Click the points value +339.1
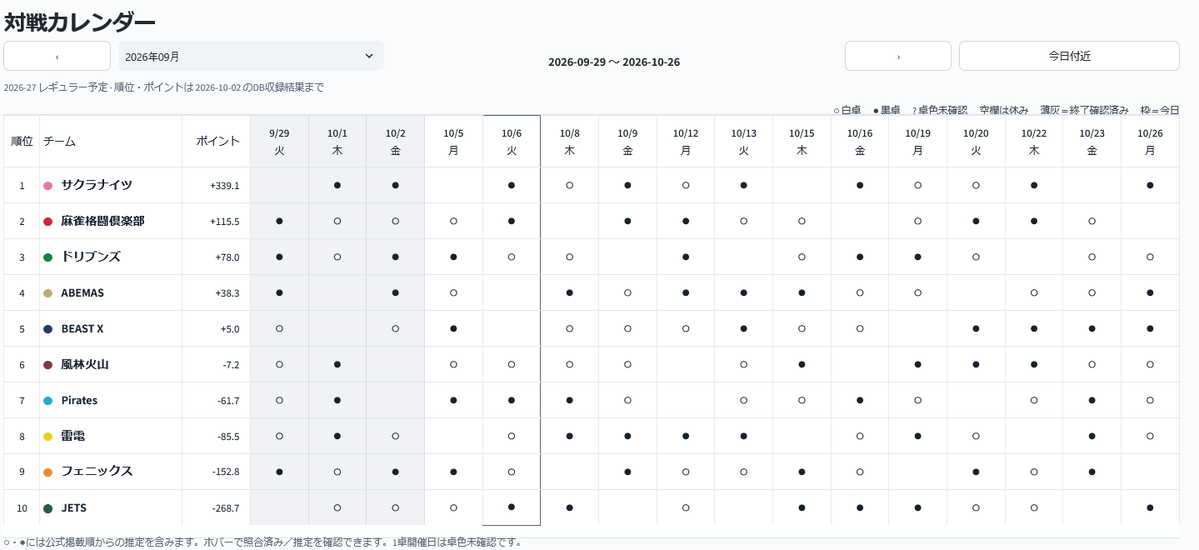Image resolution: width=1199 pixels, height=550 pixels. [x=225, y=185]
